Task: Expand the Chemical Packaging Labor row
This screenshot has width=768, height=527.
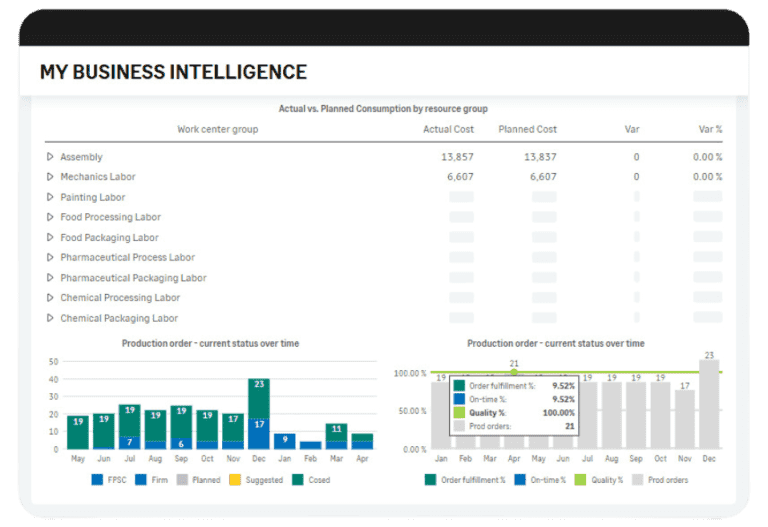Action: point(50,318)
